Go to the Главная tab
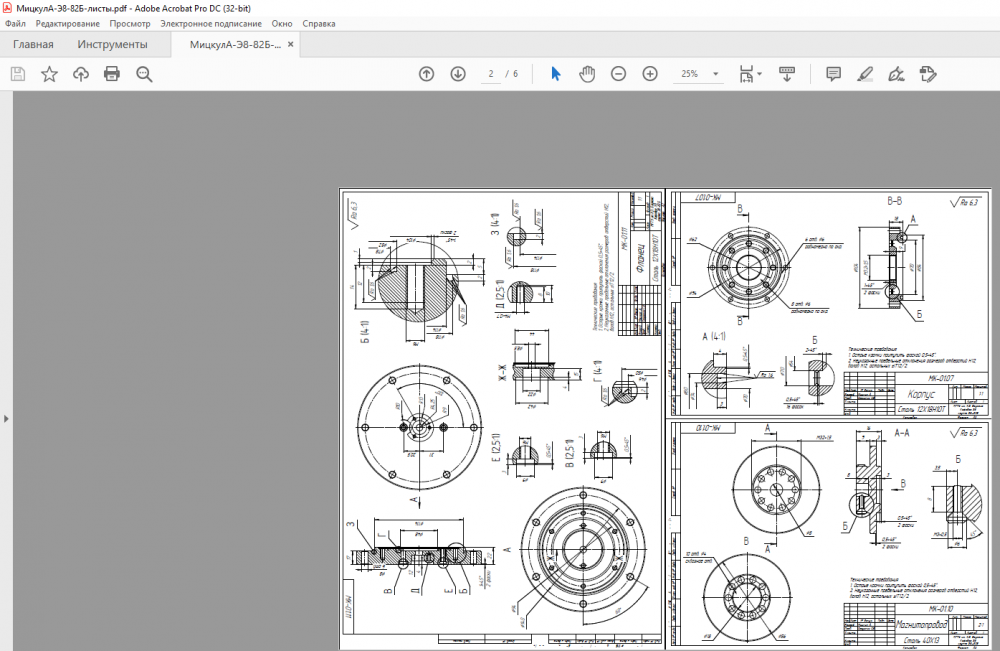Image resolution: width=1000 pixels, height=651 pixels. click(33, 45)
